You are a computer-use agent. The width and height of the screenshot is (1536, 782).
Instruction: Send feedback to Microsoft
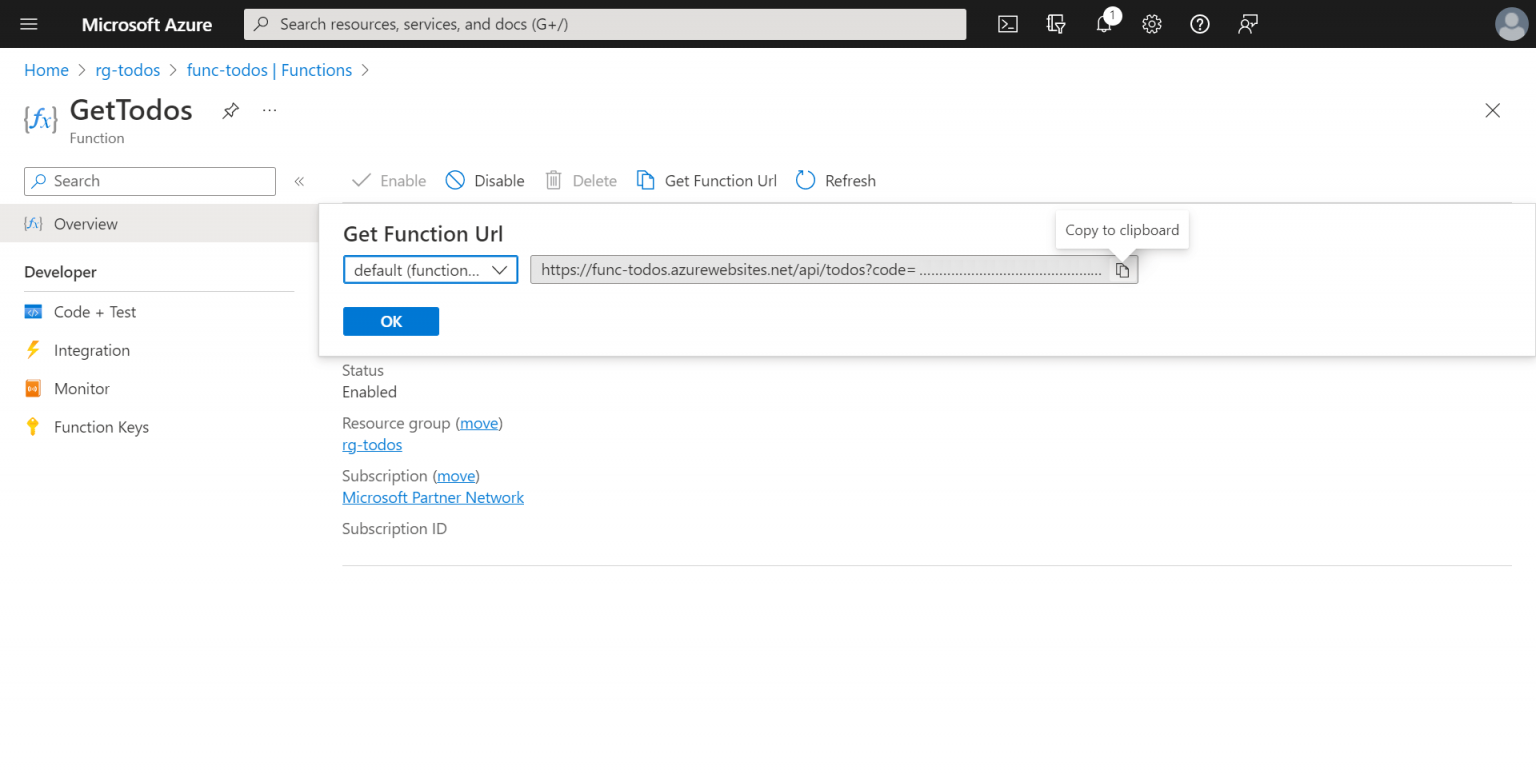[1247, 23]
